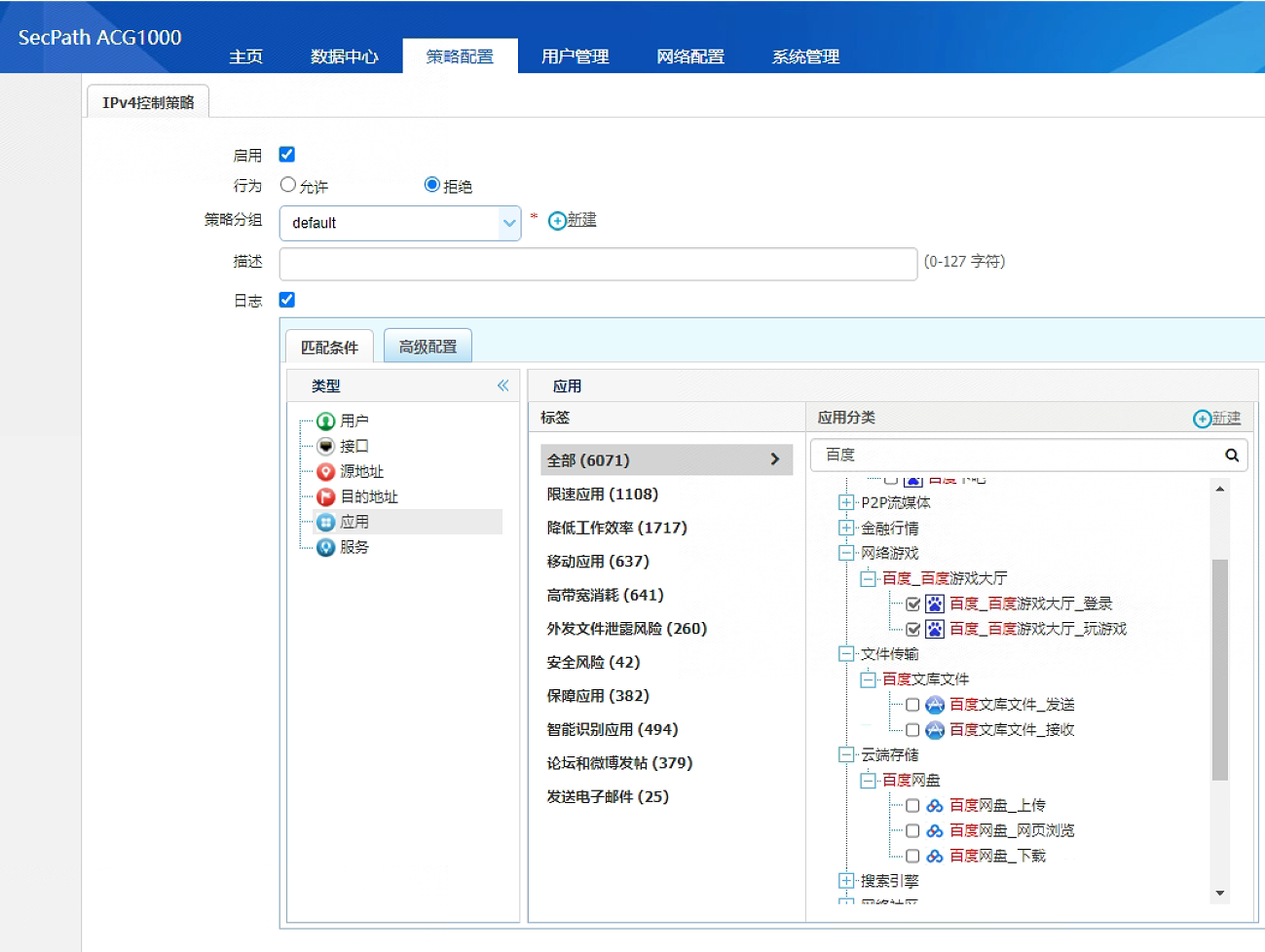The image size is (1265, 952).
Task: Click the 百度网盘_上传 cloud icon
Action: click(x=935, y=806)
